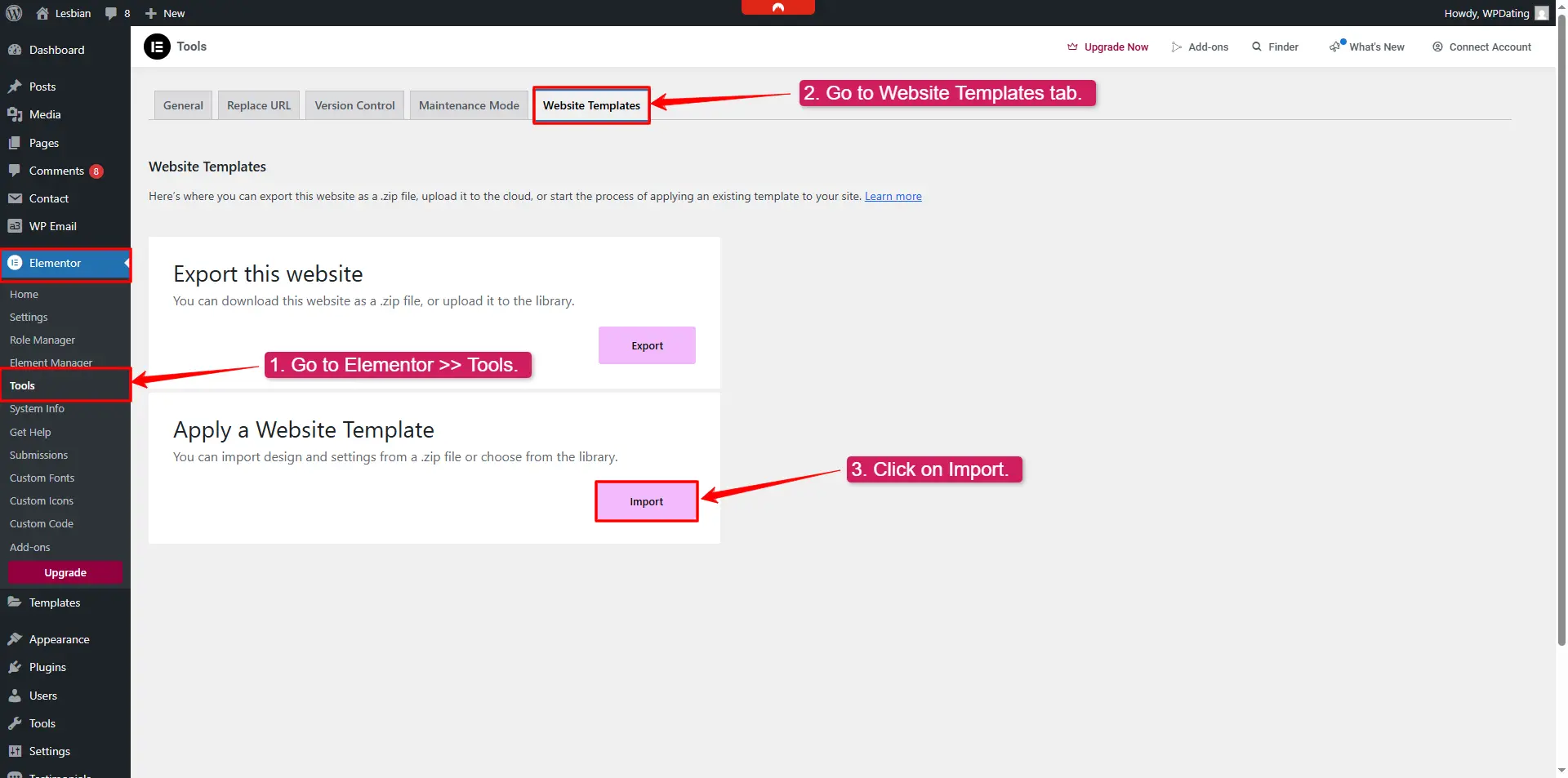
Task: Open the Finder search icon
Action: tap(1257, 47)
